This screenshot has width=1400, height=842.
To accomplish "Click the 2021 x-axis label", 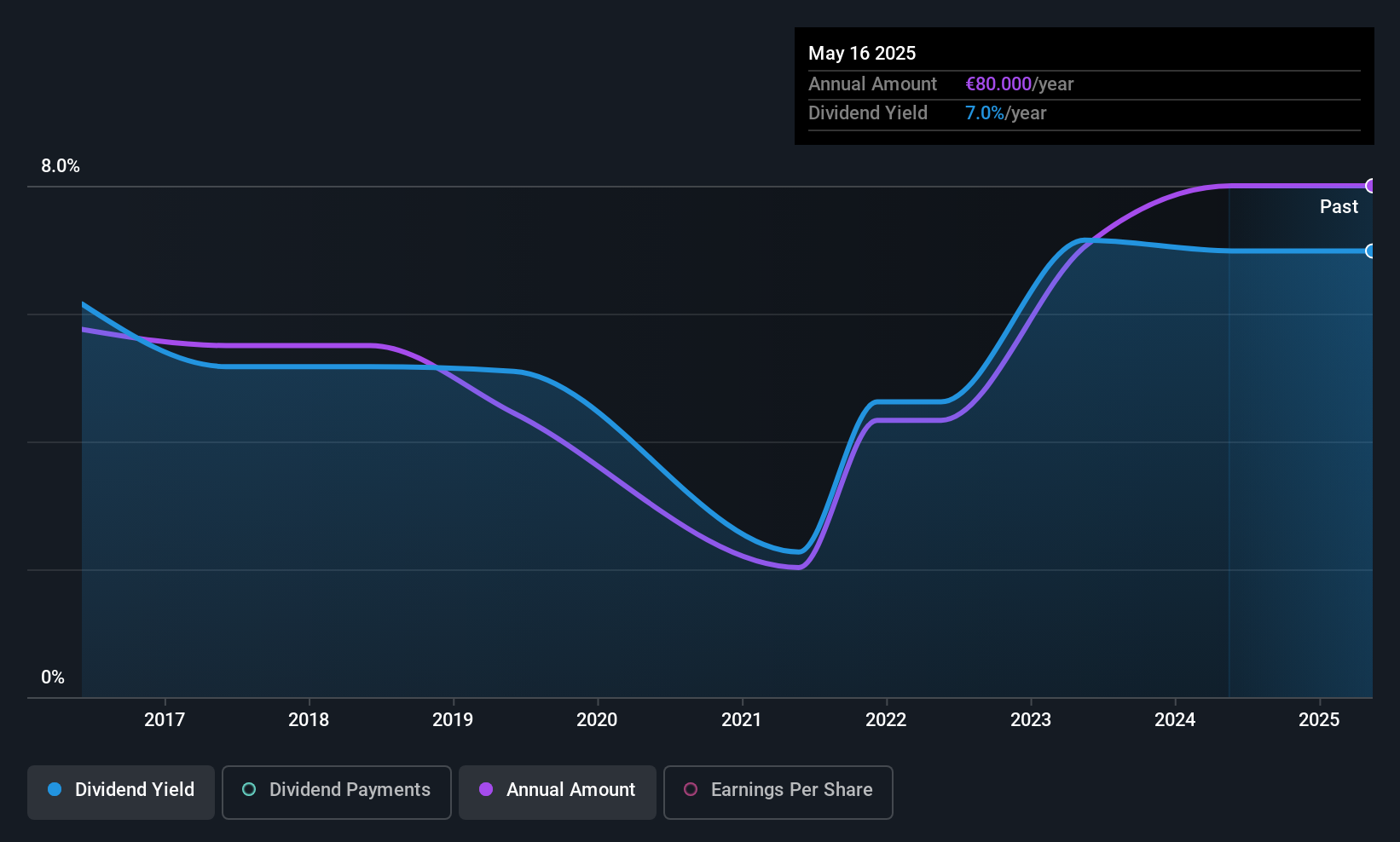I will coord(742,719).
